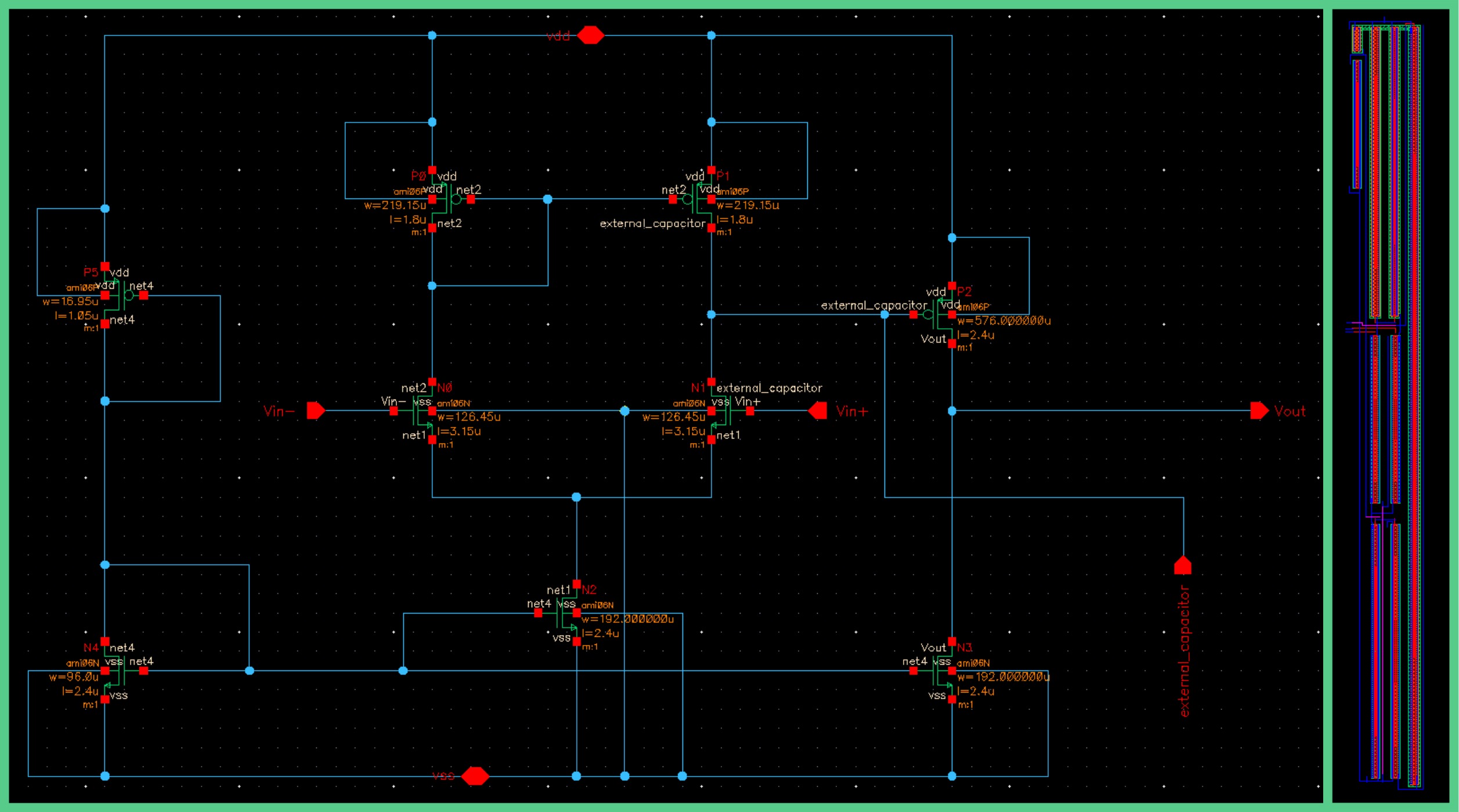Select the vss pin symbol
Screen dimensions: 1459x812
pyautogui.click(x=475, y=776)
